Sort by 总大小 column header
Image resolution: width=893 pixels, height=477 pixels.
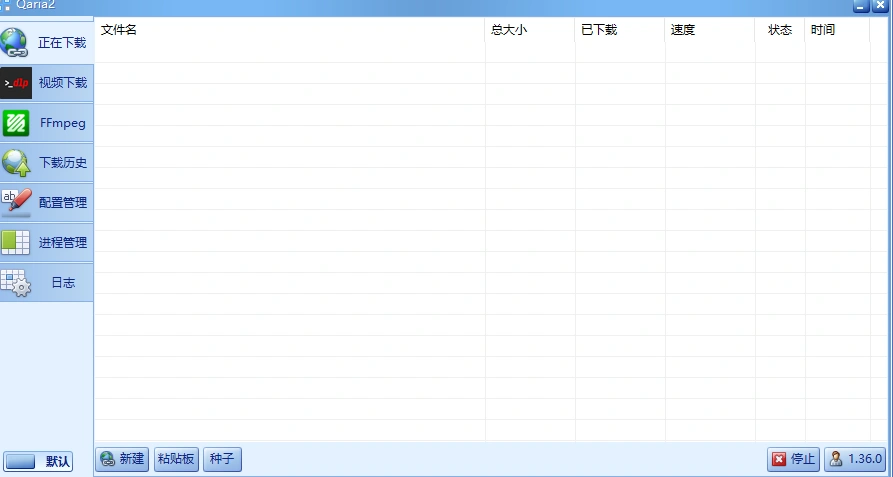pyautogui.click(x=530, y=30)
